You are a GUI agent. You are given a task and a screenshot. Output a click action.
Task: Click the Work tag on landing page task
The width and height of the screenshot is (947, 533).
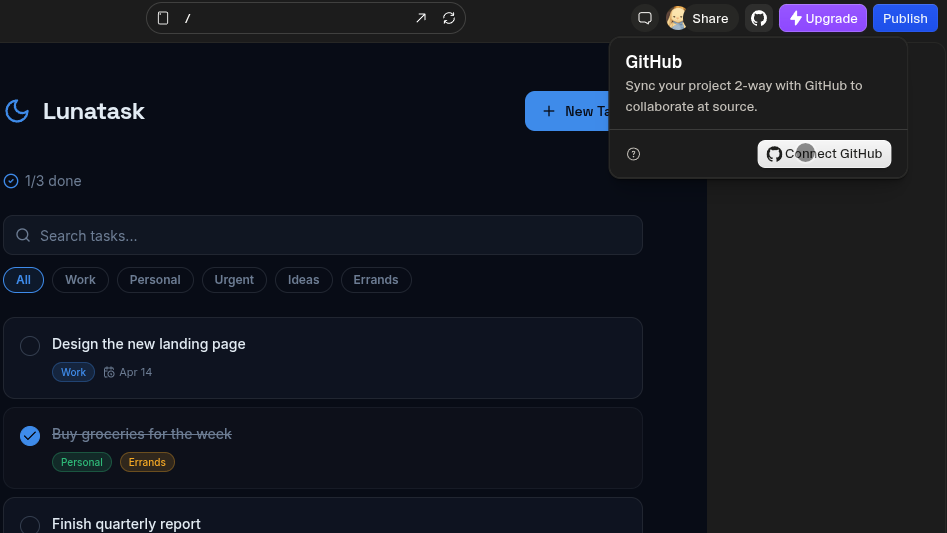74,372
